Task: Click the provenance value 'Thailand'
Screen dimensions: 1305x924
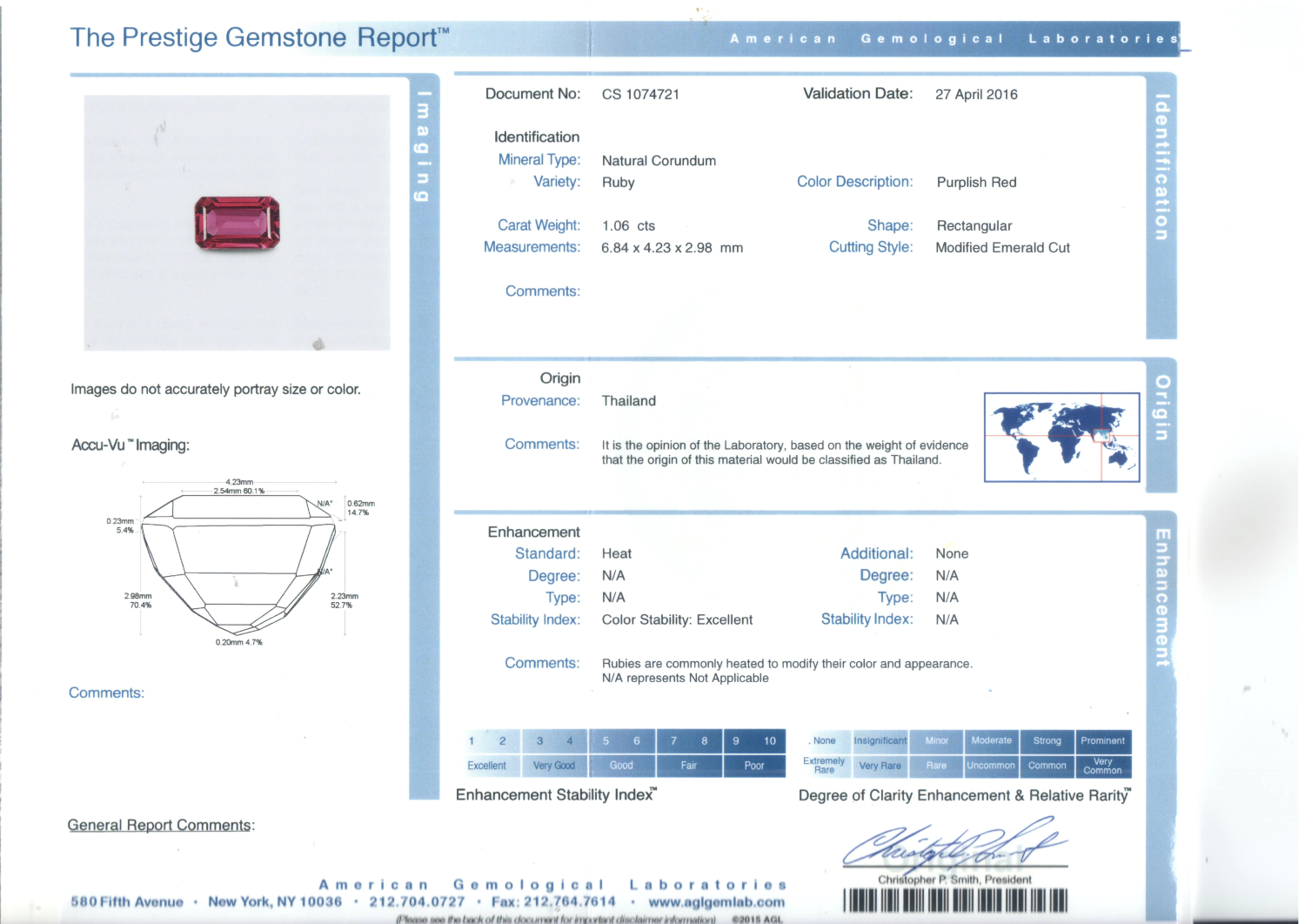Action: [629, 401]
